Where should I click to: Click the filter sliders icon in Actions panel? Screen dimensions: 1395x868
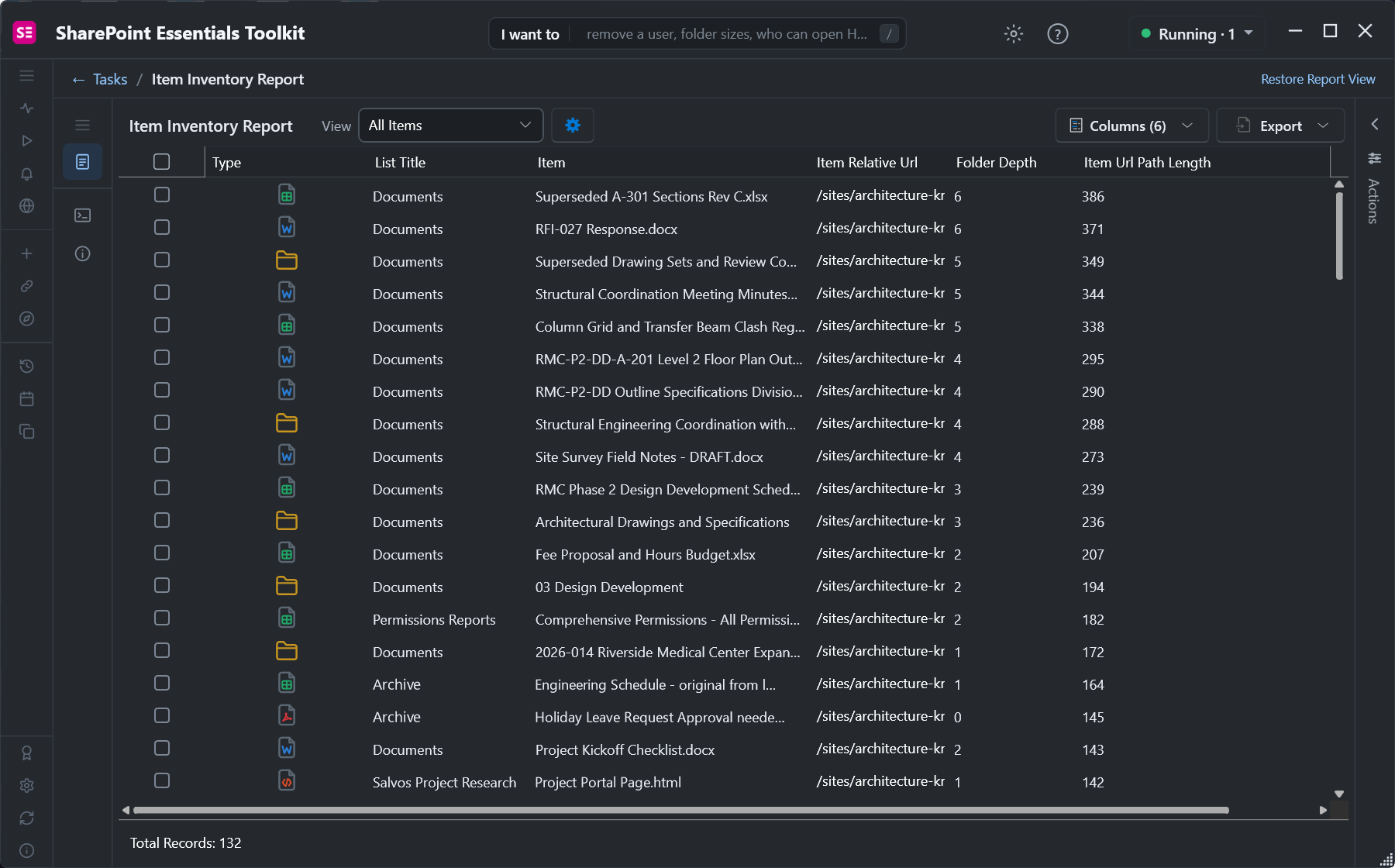pyautogui.click(x=1375, y=158)
